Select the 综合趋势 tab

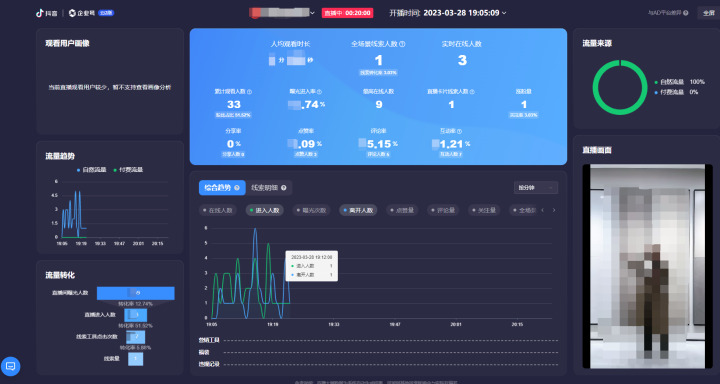tap(222, 188)
